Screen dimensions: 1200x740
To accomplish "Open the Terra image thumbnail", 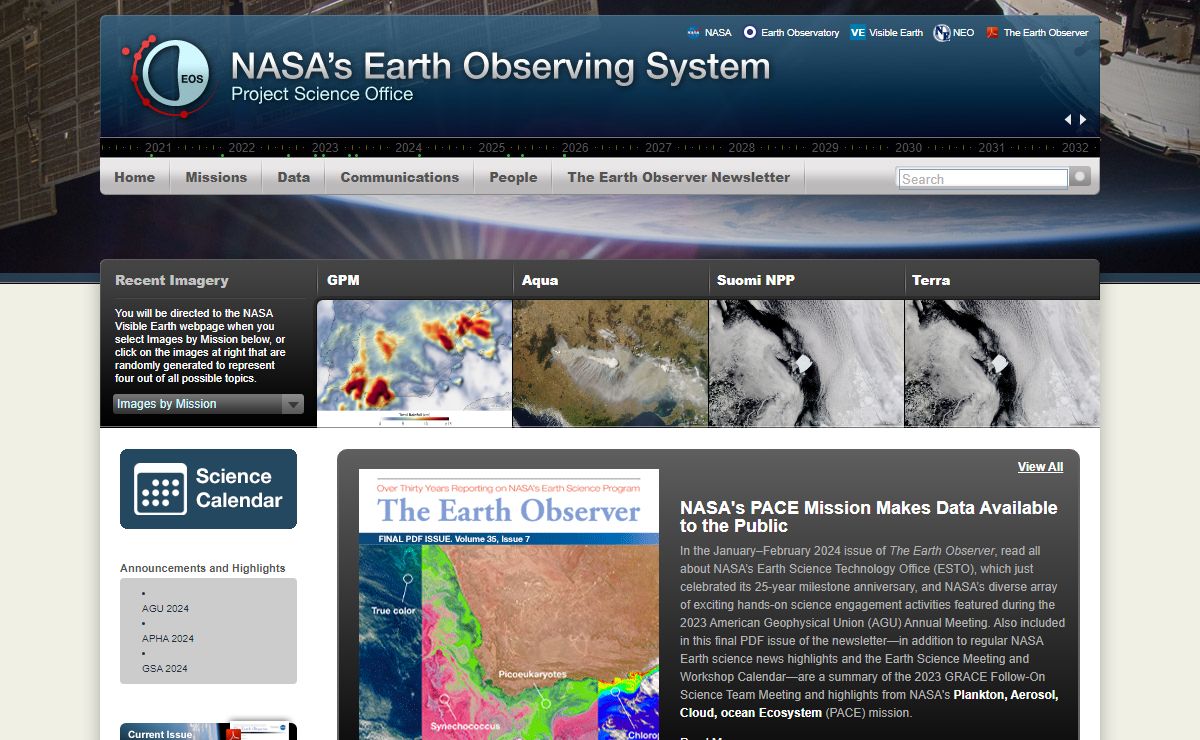I will 1002,363.
